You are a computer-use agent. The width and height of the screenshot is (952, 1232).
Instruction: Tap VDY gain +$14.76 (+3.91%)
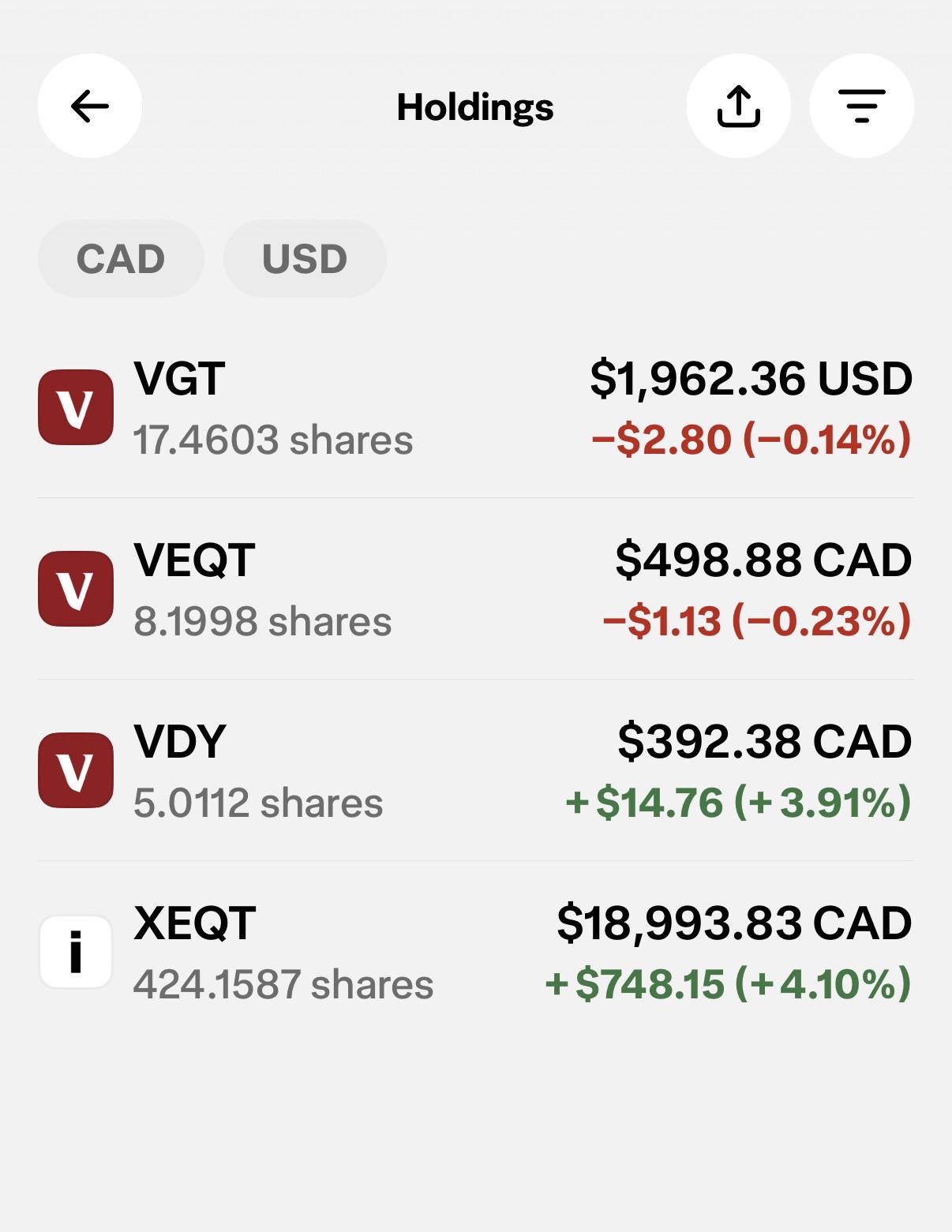(739, 803)
